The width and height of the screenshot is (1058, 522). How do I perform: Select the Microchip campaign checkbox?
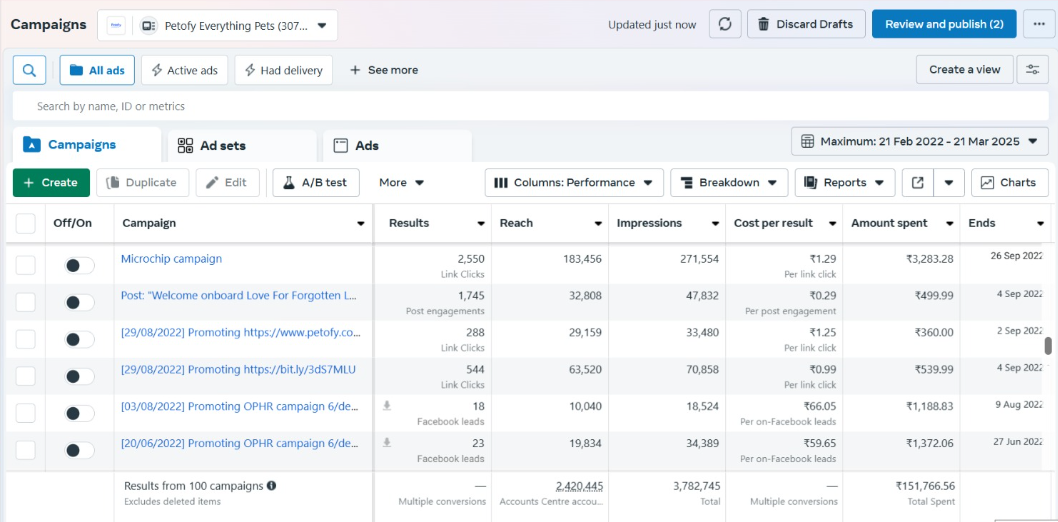coord(26,265)
